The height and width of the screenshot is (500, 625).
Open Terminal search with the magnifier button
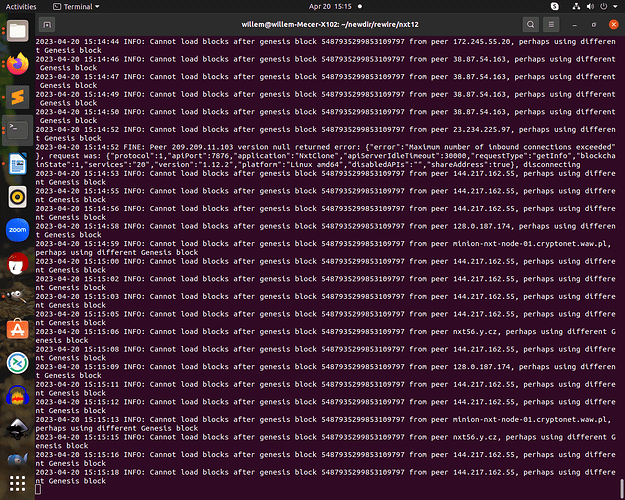click(531, 25)
